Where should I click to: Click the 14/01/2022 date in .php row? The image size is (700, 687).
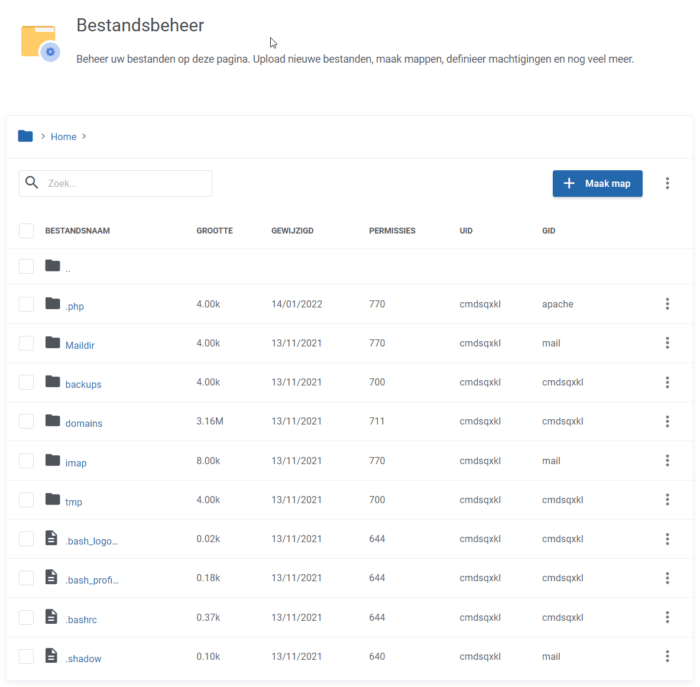coord(297,304)
